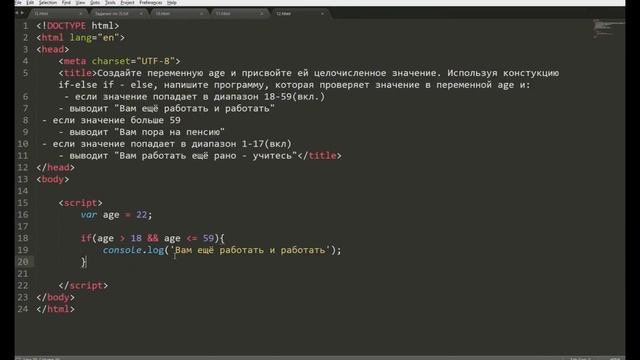This screenshot has height=360, width=640.
Task: Open the Help menu
Action: (x=172, y=2)
